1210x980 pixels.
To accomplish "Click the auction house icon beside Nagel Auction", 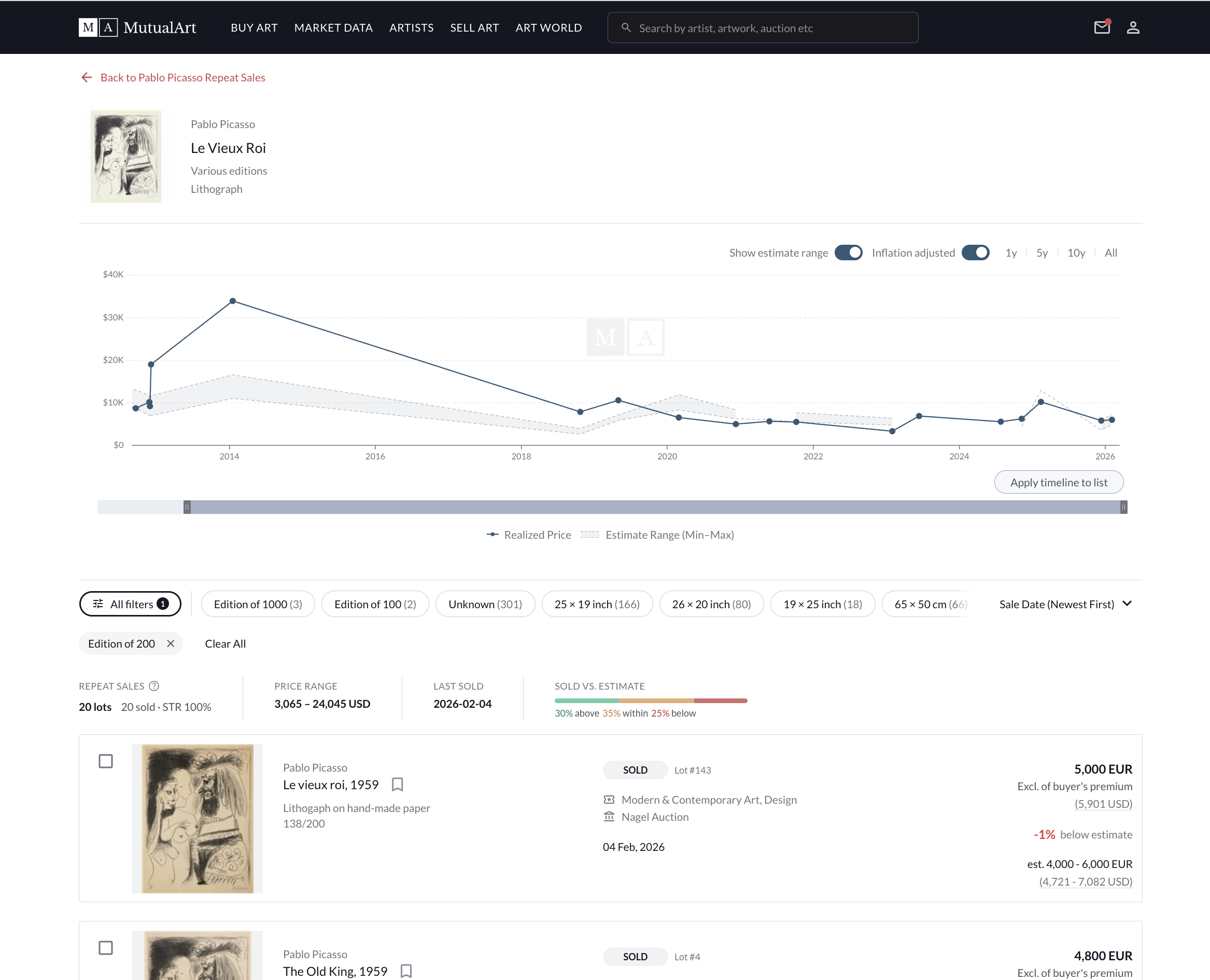I will [609, 816].
